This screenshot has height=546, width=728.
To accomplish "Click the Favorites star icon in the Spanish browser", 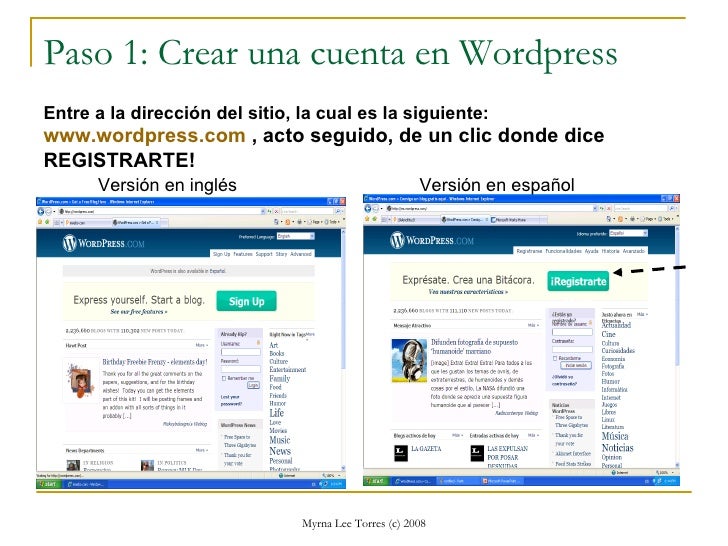I will (x=368, y=219).
